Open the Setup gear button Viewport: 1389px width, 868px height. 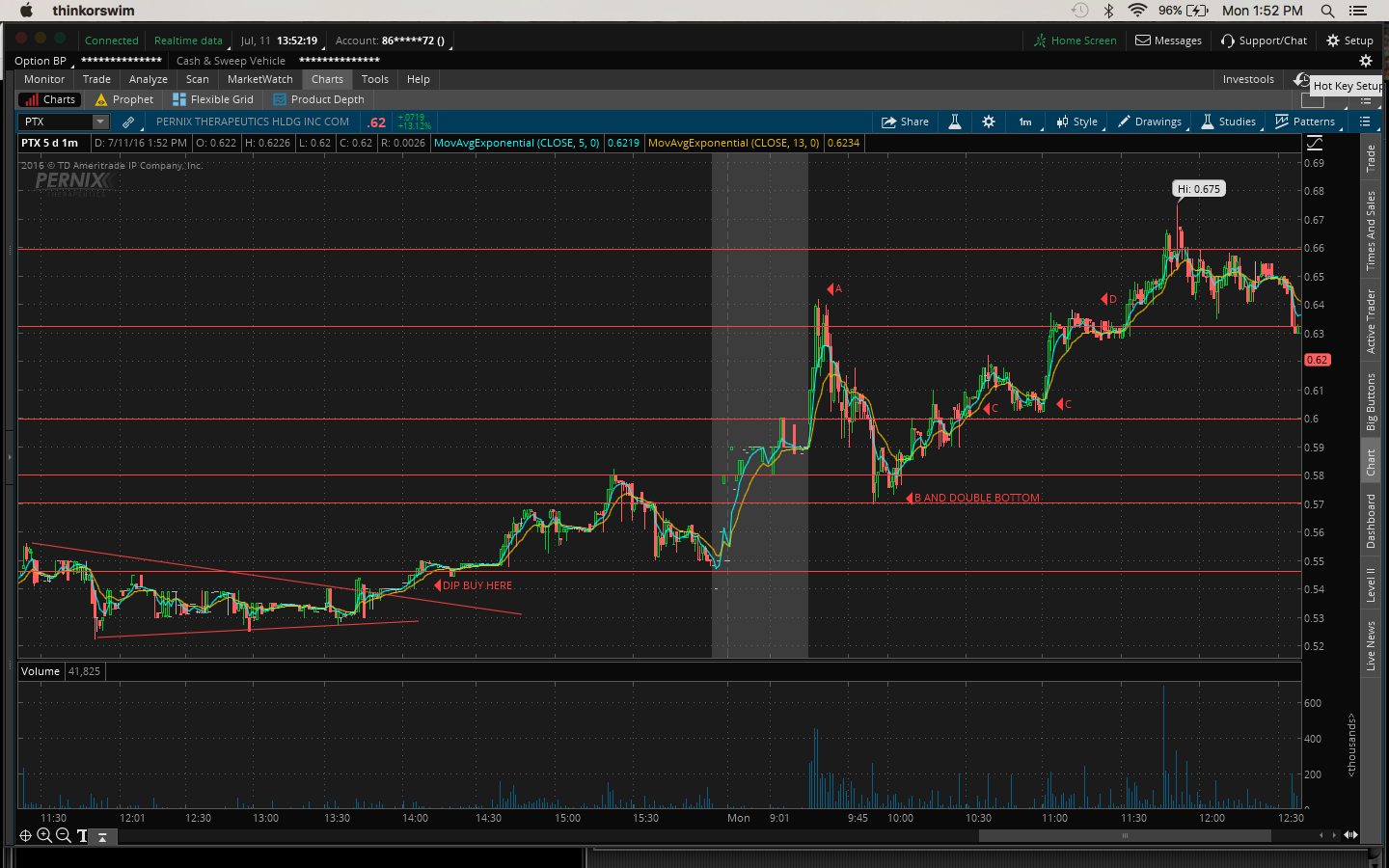[x=1349, y=41]
